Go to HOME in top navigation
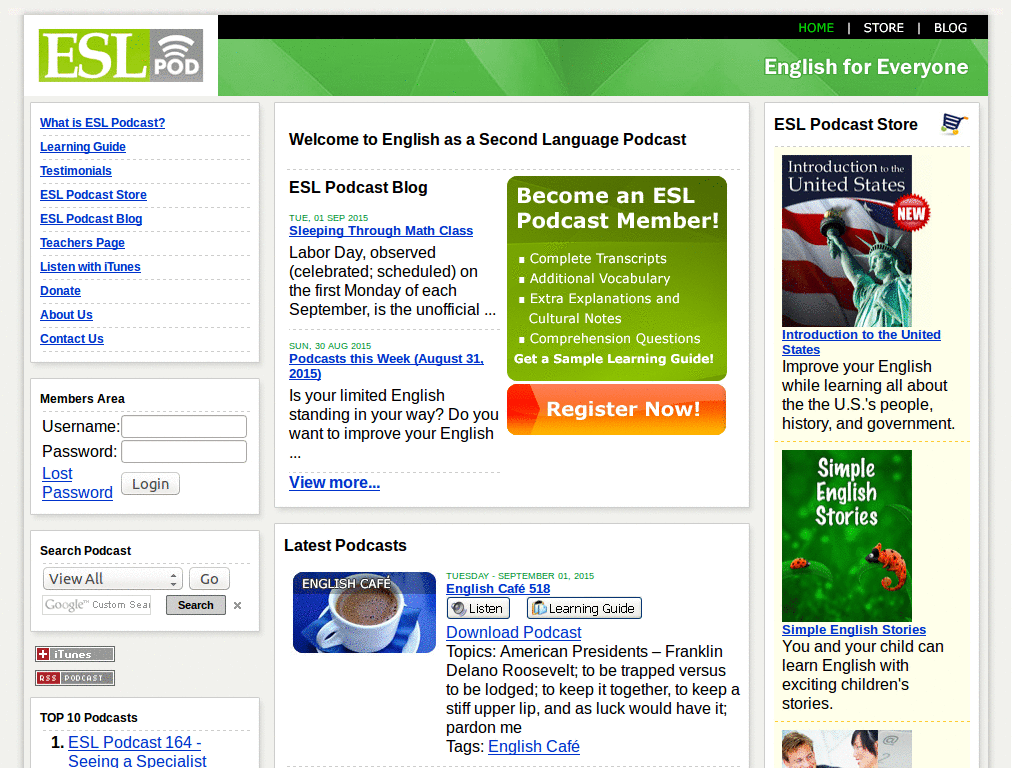Screen dimensions: 1024x768 point(816,27)
